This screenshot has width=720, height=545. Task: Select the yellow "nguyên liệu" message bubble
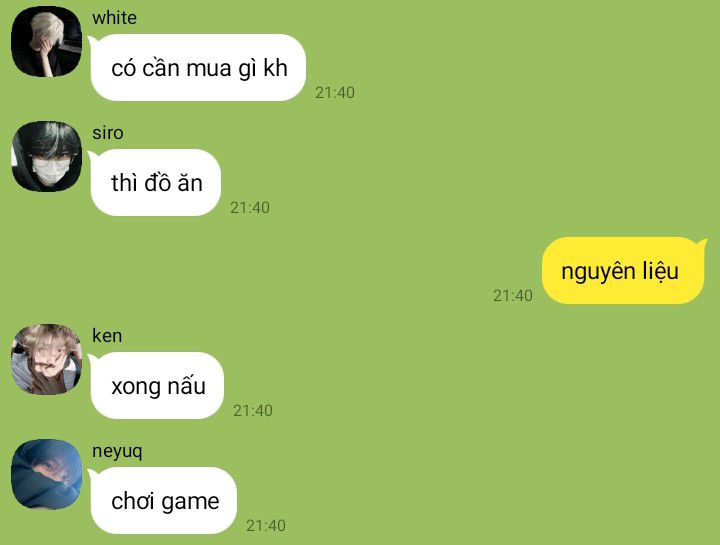[623, 270]
